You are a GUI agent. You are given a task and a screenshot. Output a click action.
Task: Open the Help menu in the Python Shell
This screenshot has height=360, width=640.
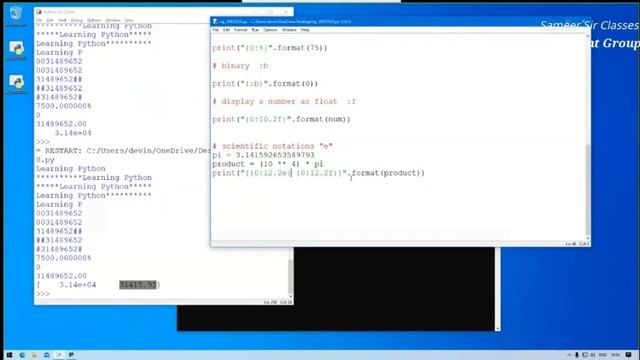point(129,20)
